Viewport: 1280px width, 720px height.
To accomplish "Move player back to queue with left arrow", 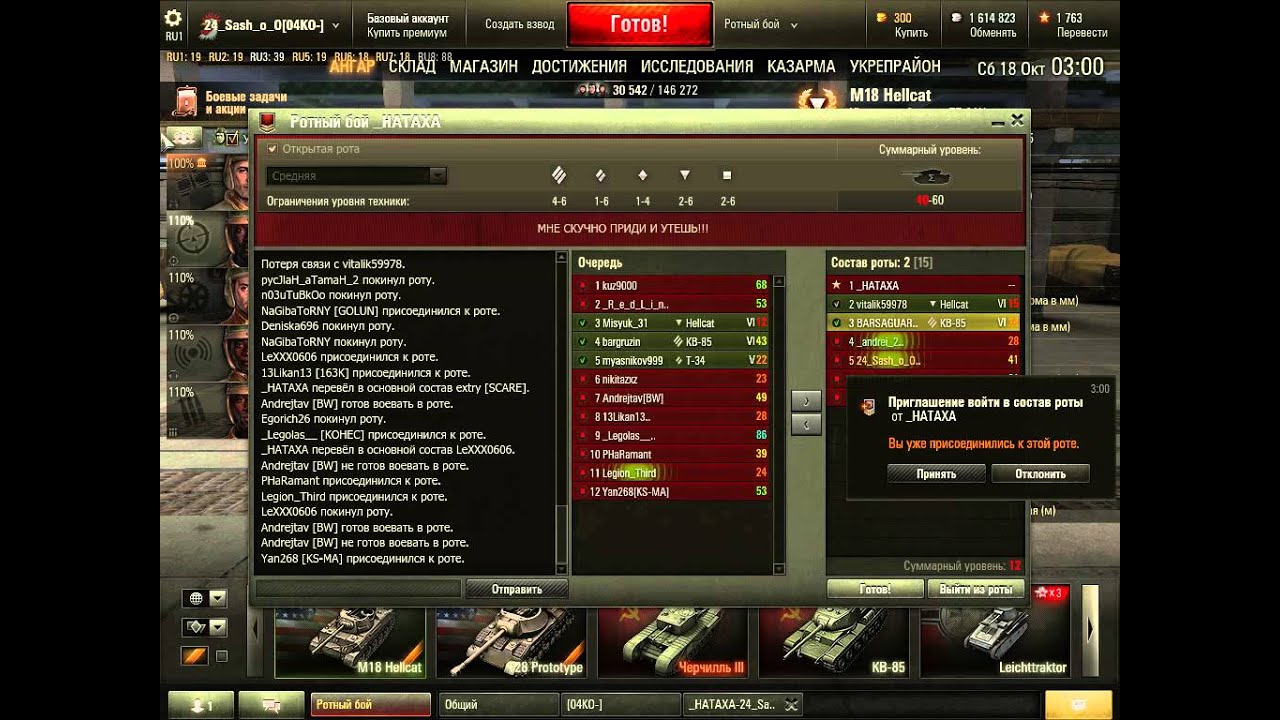I will 806,424.
